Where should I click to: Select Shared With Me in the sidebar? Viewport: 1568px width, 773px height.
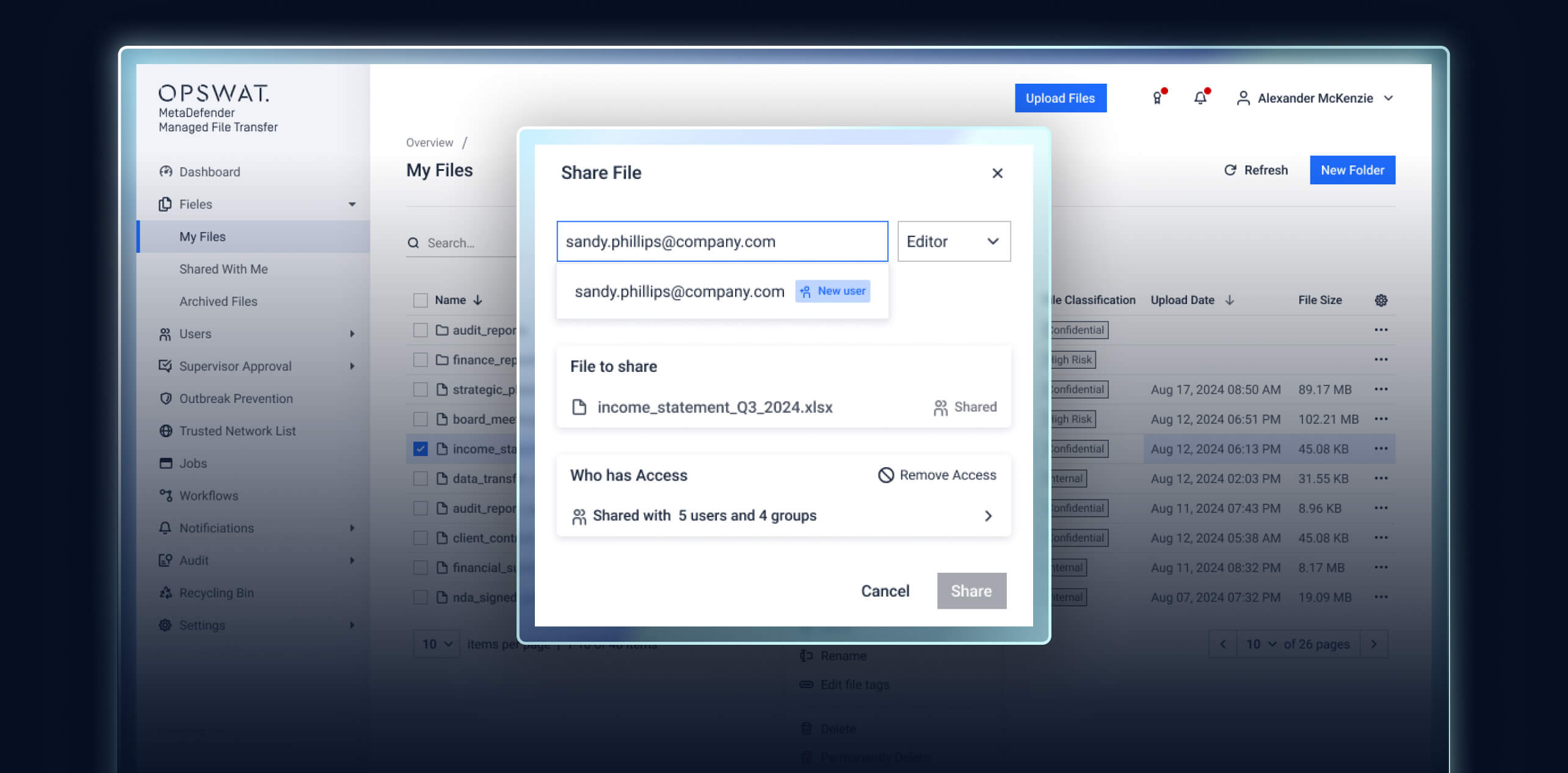(x=223, y=269)
